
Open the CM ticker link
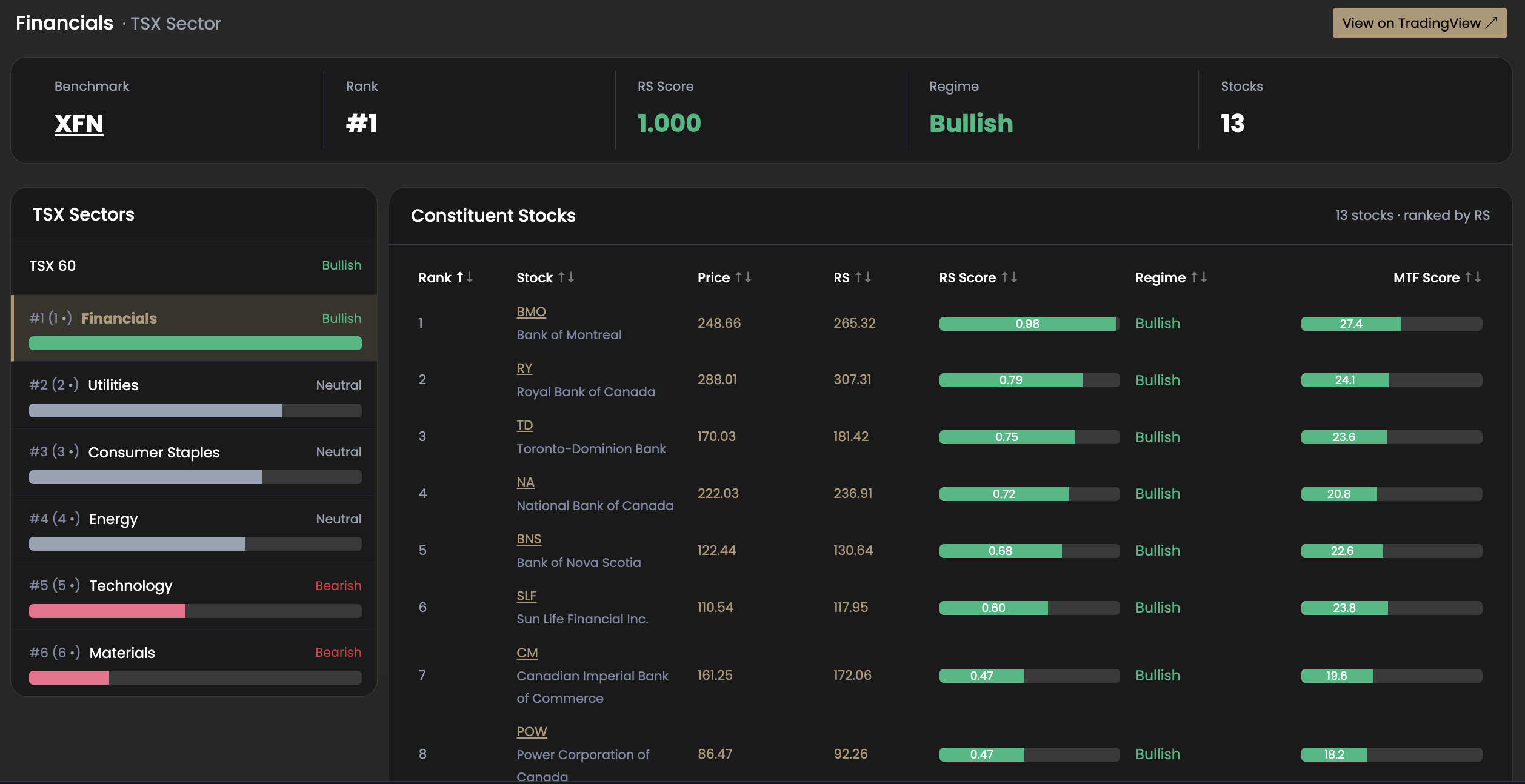tap(527, 653)
